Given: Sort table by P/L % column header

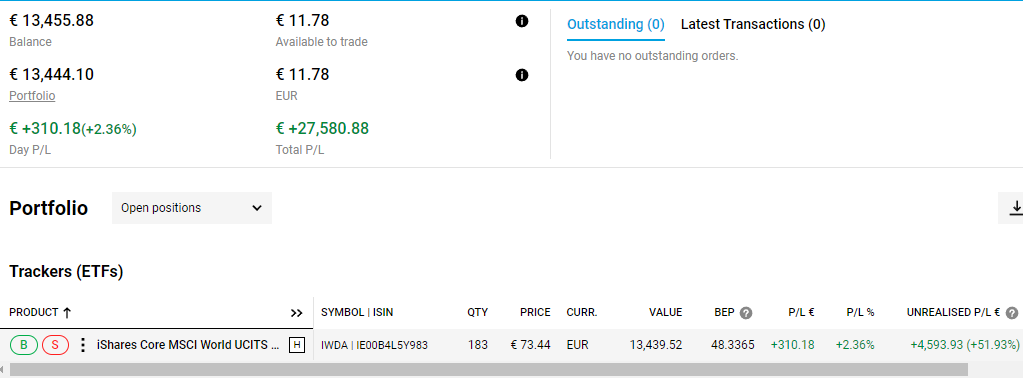Looking at the screenshot, I should click(x=861, y=313).
